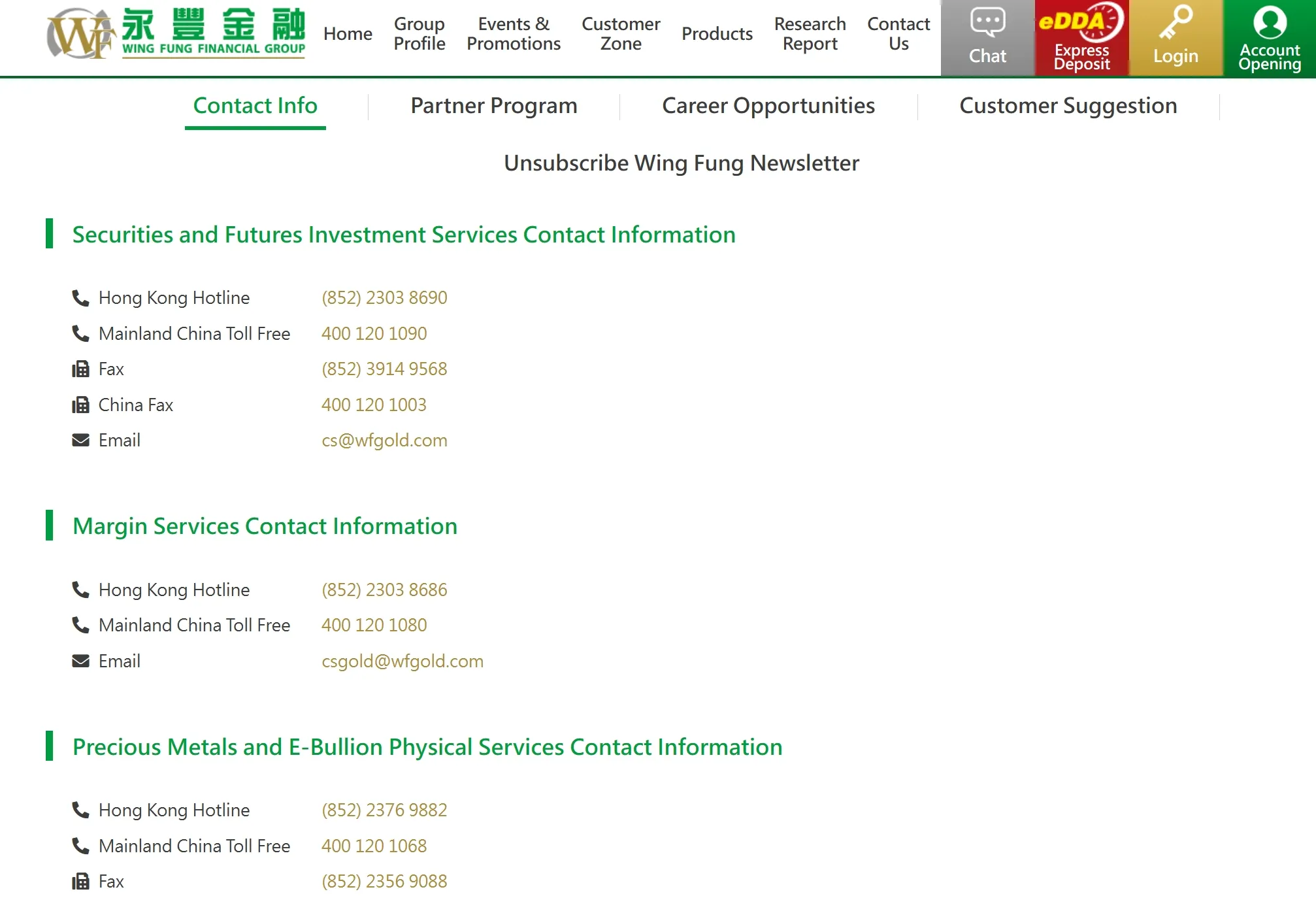This screenshot has width=1316, height=898.
Task: Click phone icon beside Securities Hong Kong Hotline
Action: (x=80, y=298)
